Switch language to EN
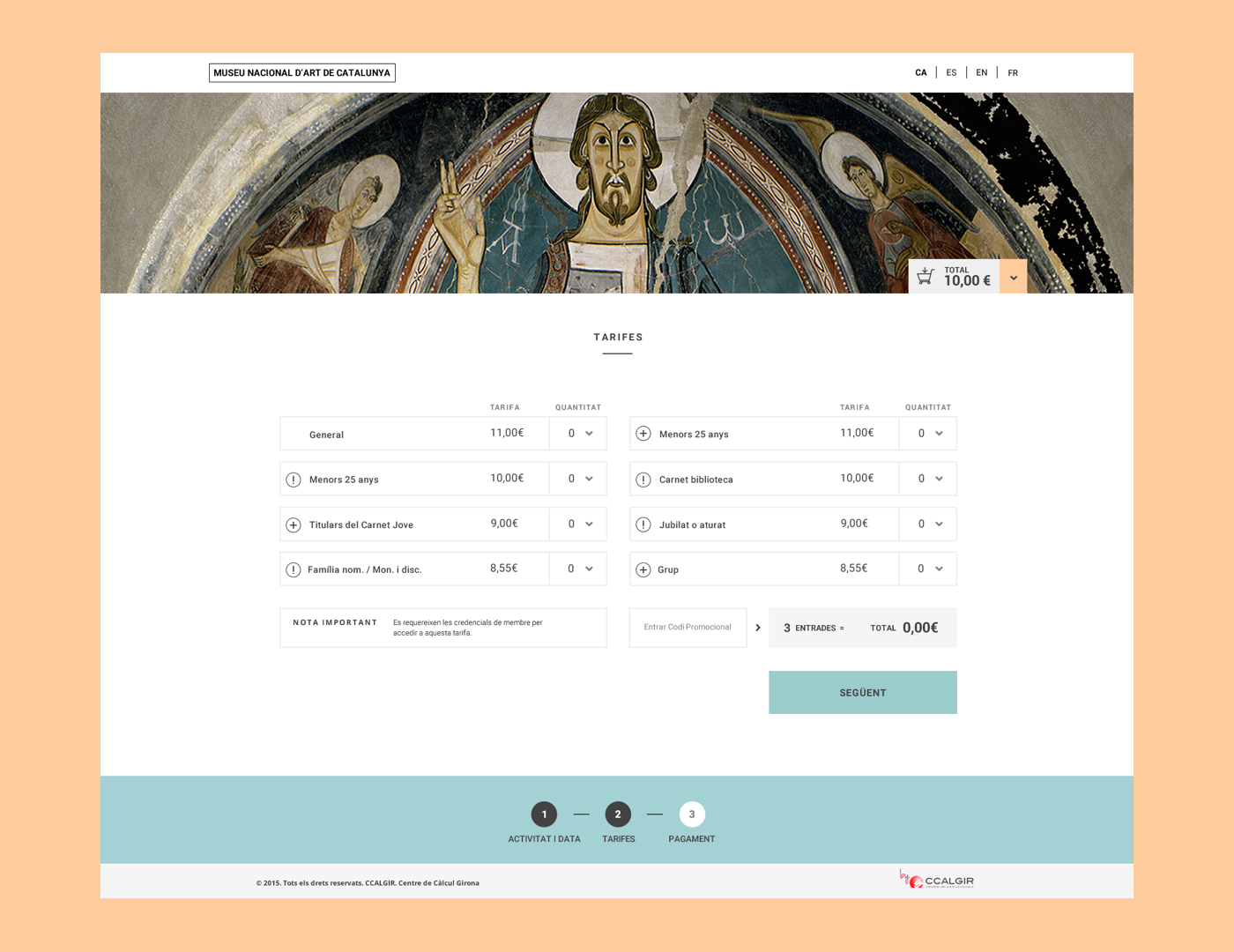The height and width of the screenshot is (952, 1234). [x=982, y=73]
